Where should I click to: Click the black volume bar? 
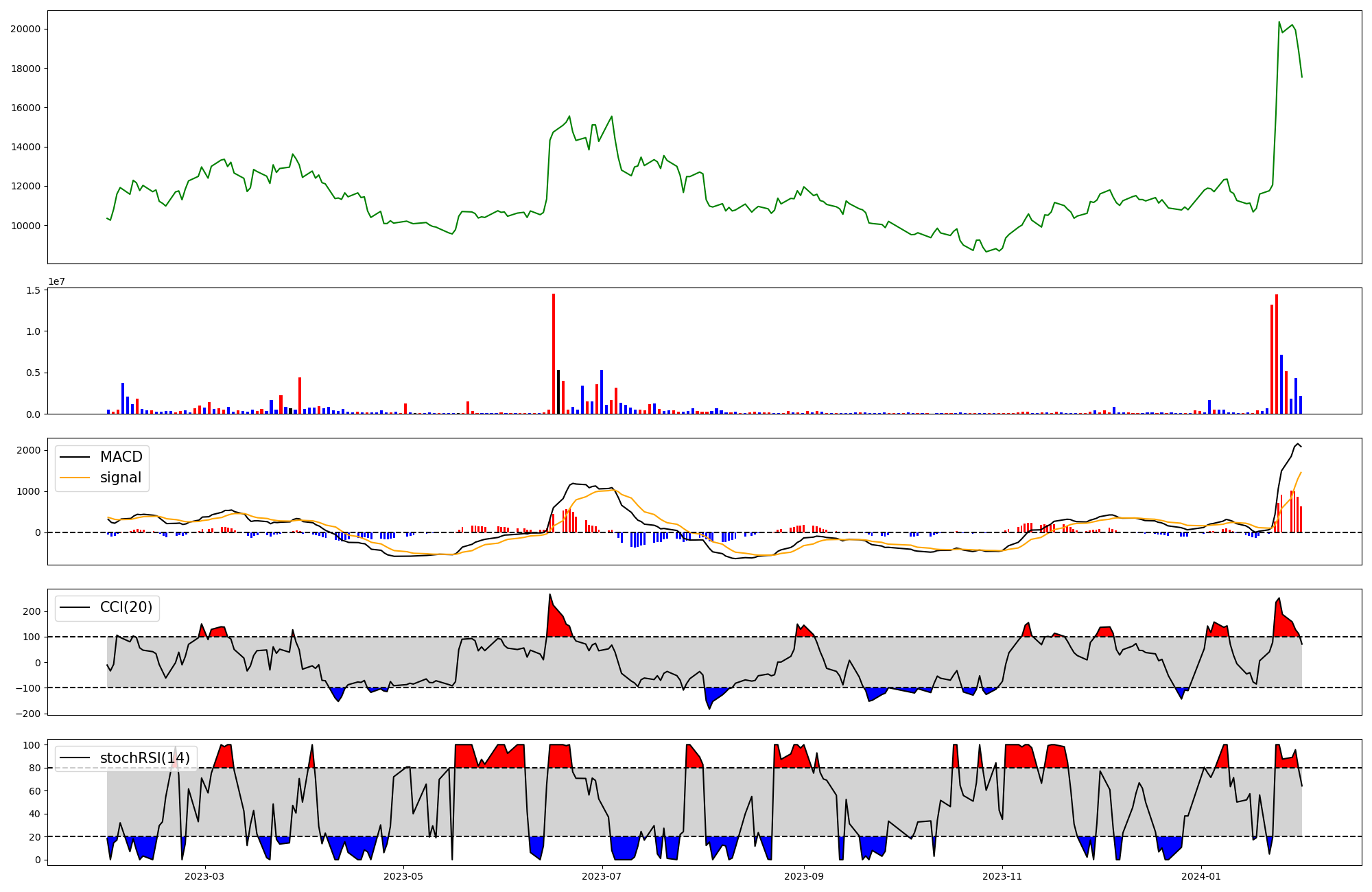tap(558, 392)
